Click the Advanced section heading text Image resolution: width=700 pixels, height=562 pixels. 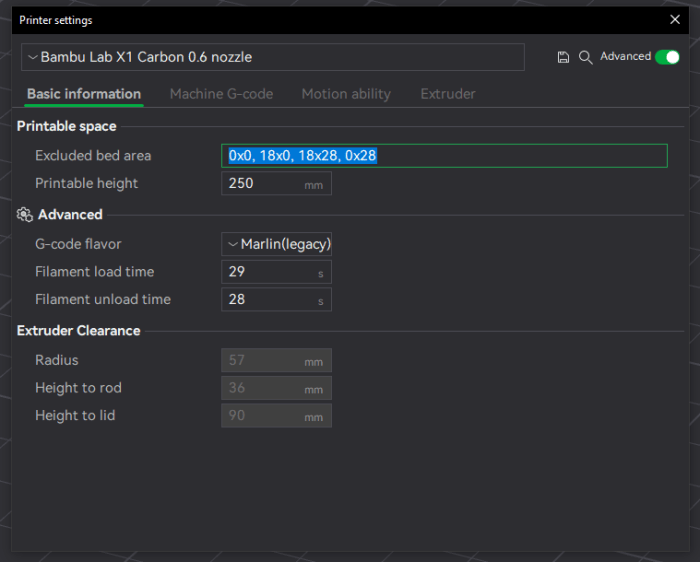(70, 215)
